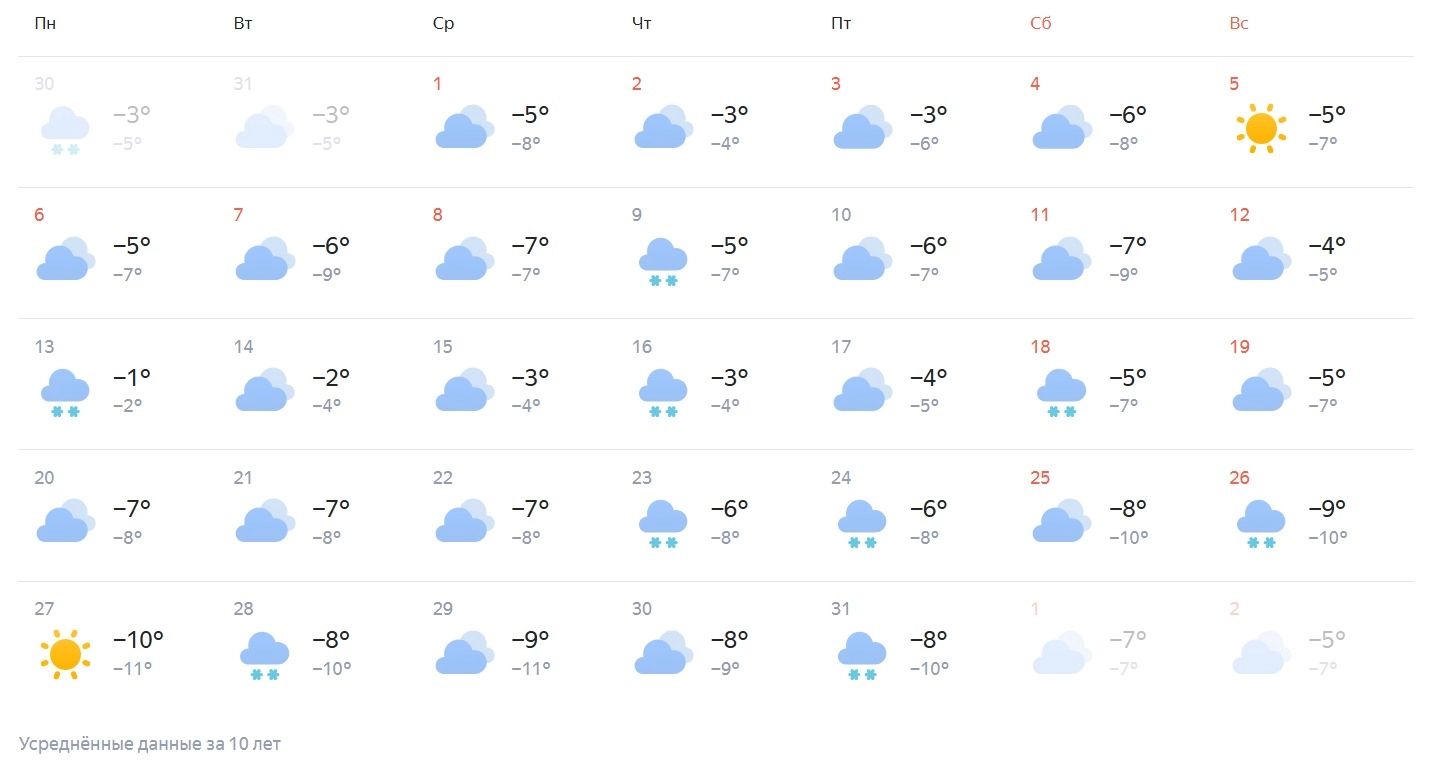Click the −1° temperature on the 13th
The image size is (1435, 771).
coord(131,377)
